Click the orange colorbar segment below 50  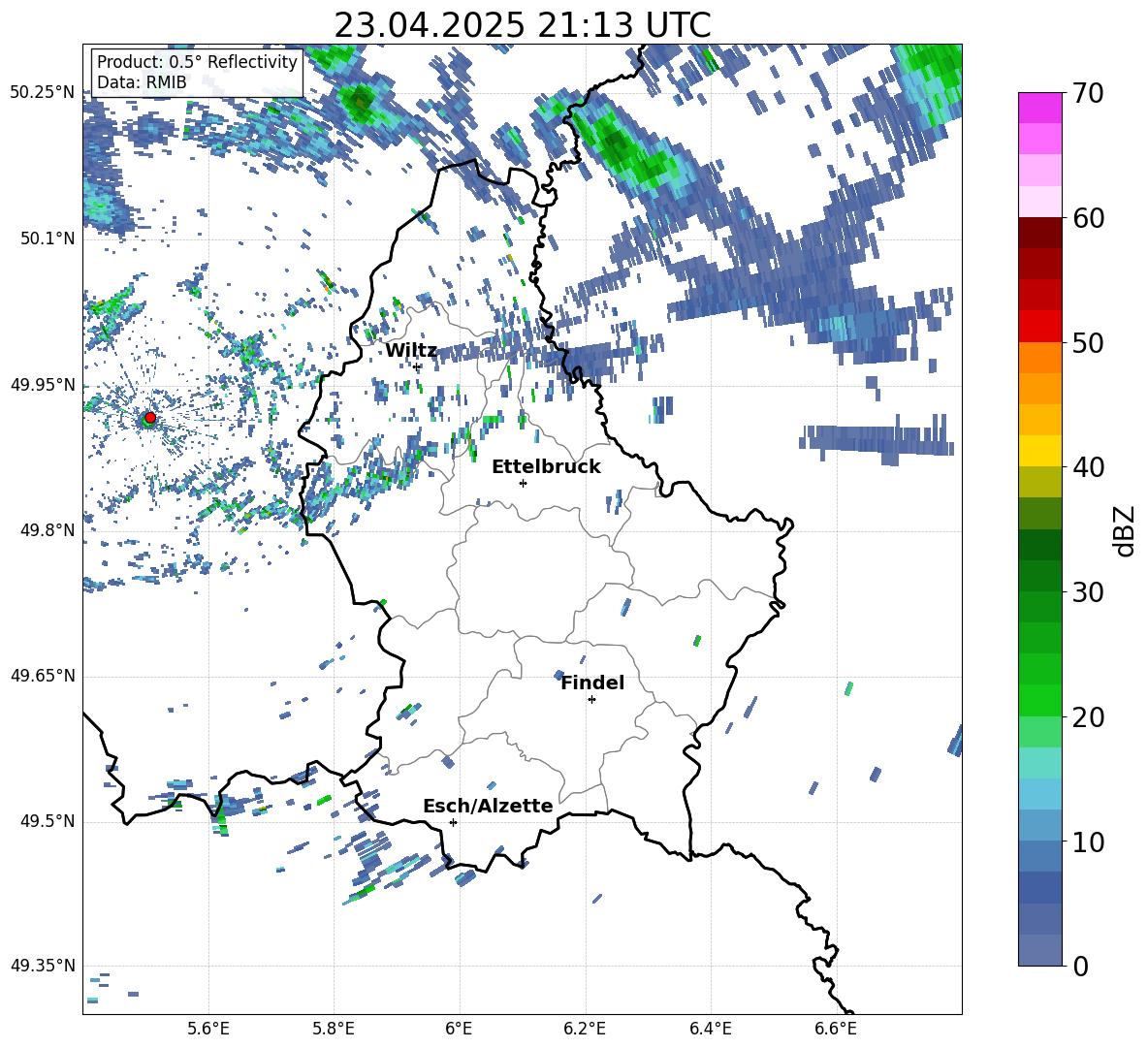(1039, 357)
